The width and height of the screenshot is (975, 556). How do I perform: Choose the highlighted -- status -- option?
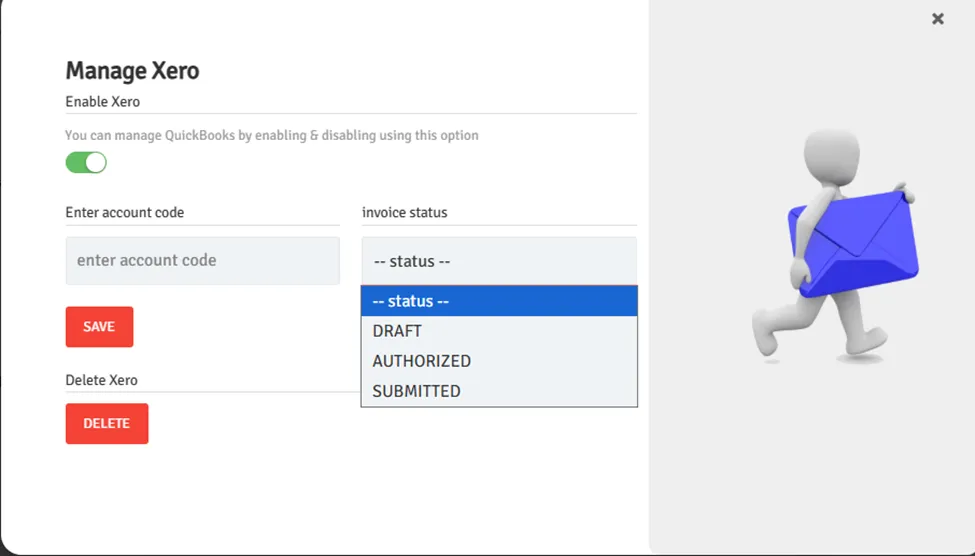click(499, 301)
